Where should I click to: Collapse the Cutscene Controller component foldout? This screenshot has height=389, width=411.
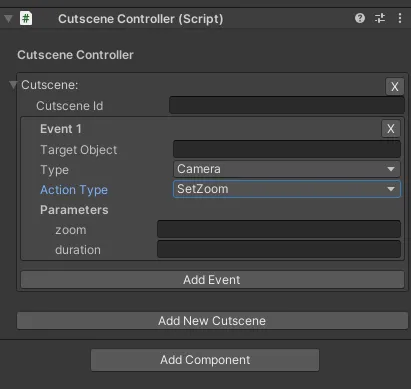tap(9, 19)
